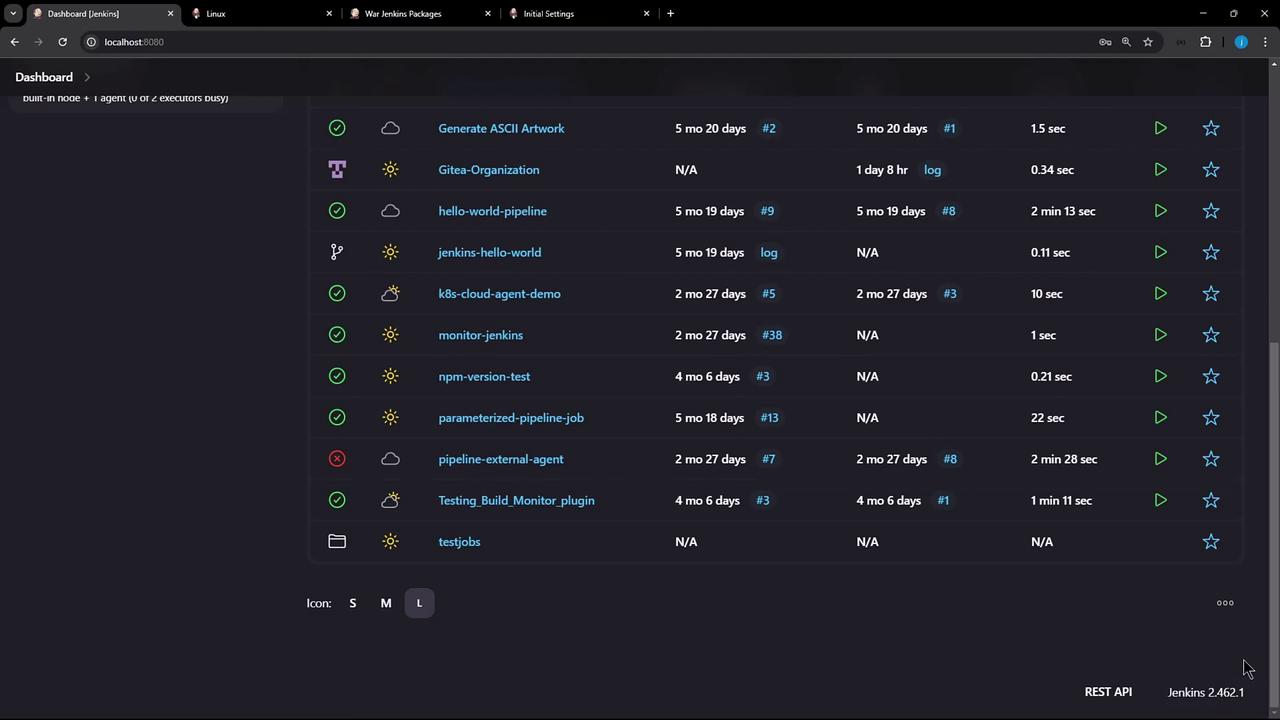The width and height of the screenshot is (1280, 720).
Task: Switch to the Initial Settings tab
Action: 577,14
